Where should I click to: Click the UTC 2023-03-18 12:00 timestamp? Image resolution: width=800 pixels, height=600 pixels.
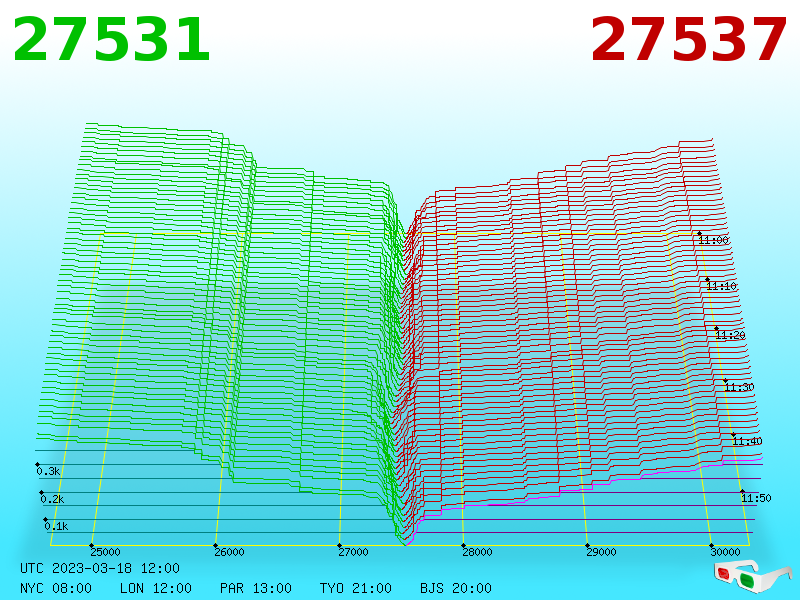(x=100, y=568)
